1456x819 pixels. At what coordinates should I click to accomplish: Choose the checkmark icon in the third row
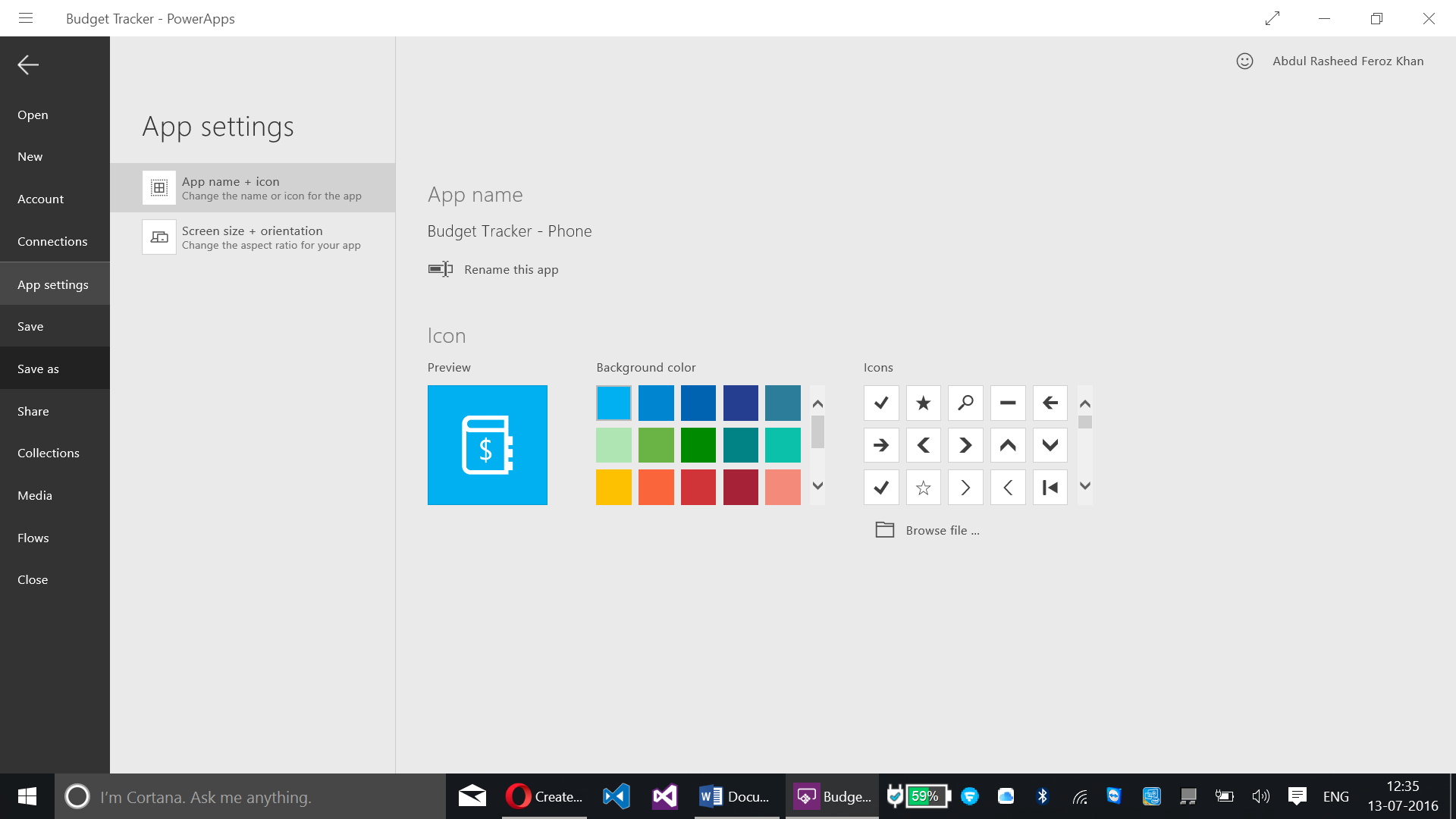[x=881, y=488]
